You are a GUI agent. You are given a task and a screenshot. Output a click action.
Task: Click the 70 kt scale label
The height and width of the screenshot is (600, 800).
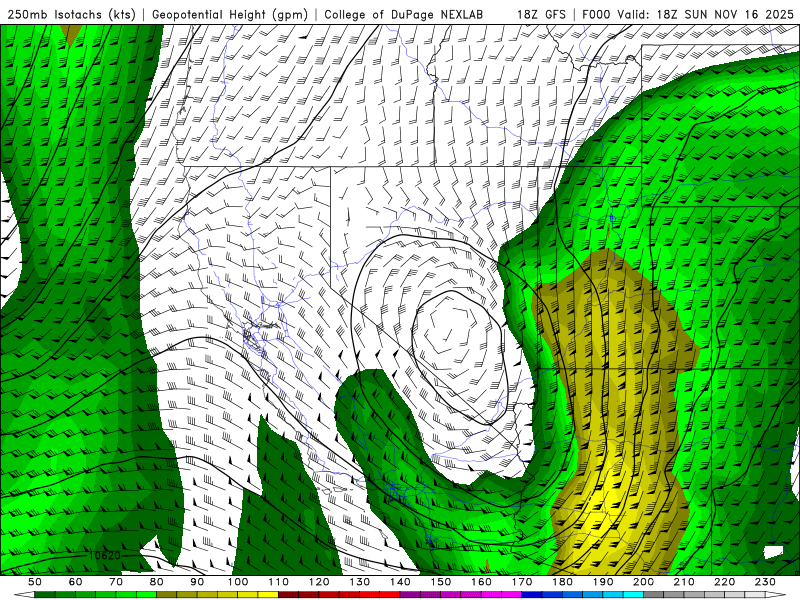tap(116, 582)
